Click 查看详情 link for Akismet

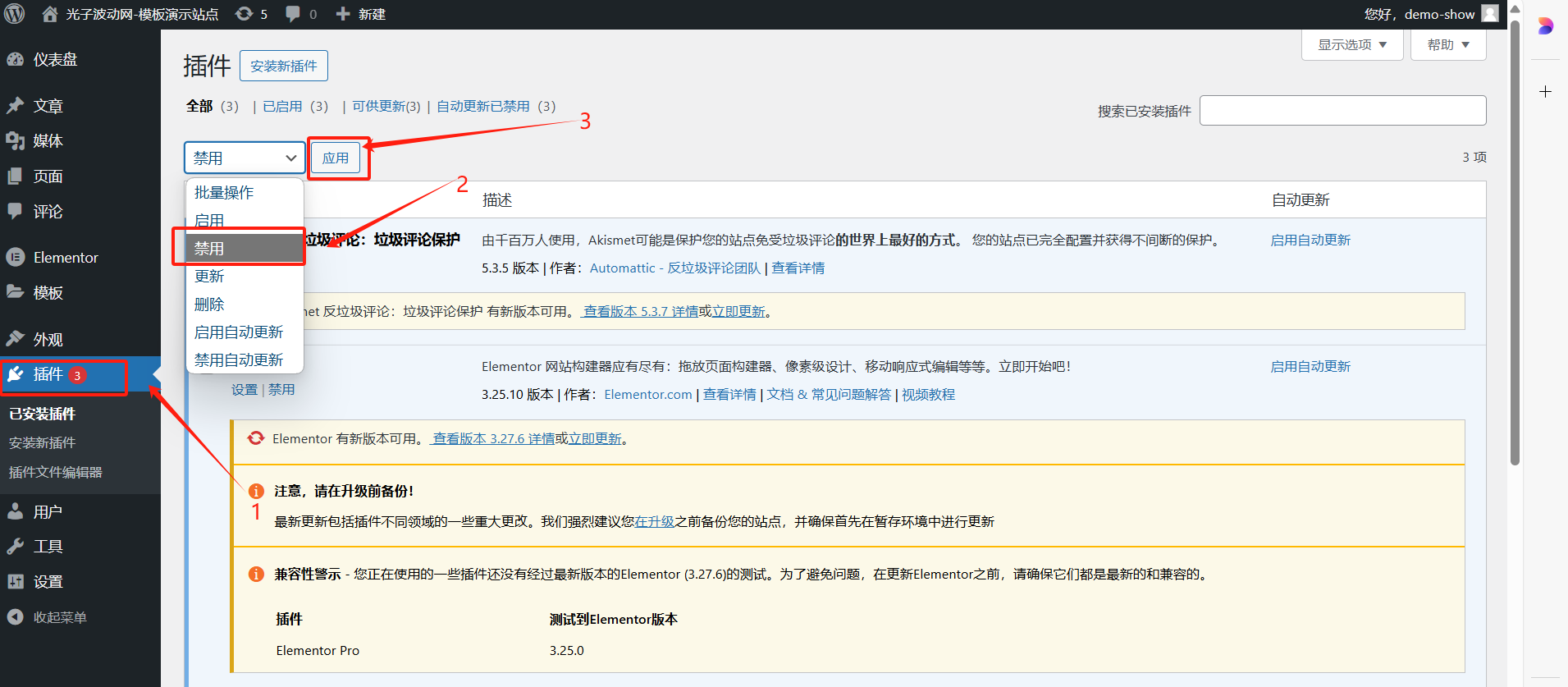[798, 268]
